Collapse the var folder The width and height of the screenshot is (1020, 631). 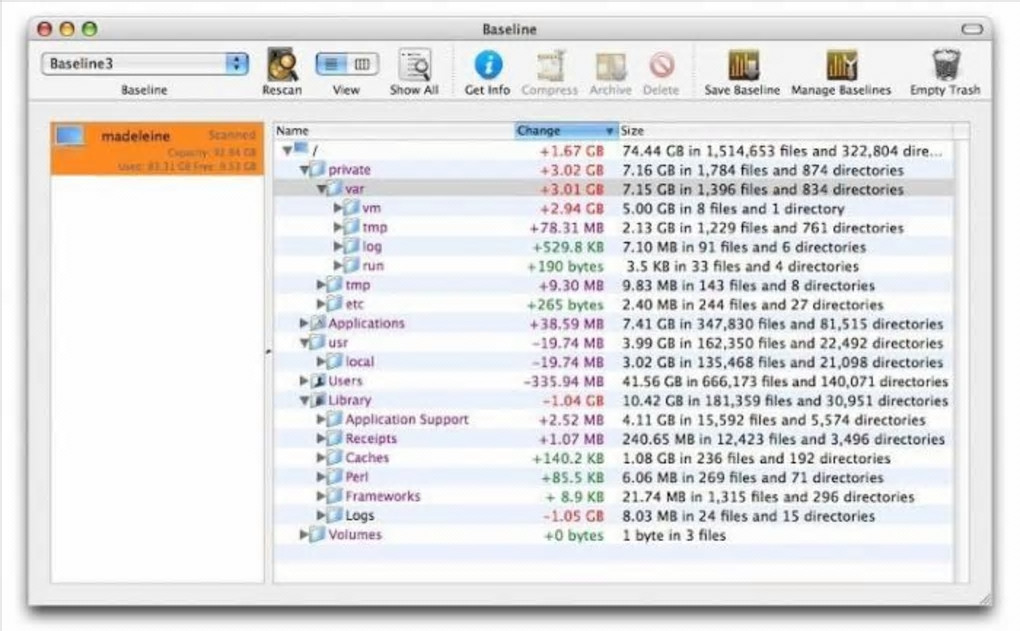(321, 189)
